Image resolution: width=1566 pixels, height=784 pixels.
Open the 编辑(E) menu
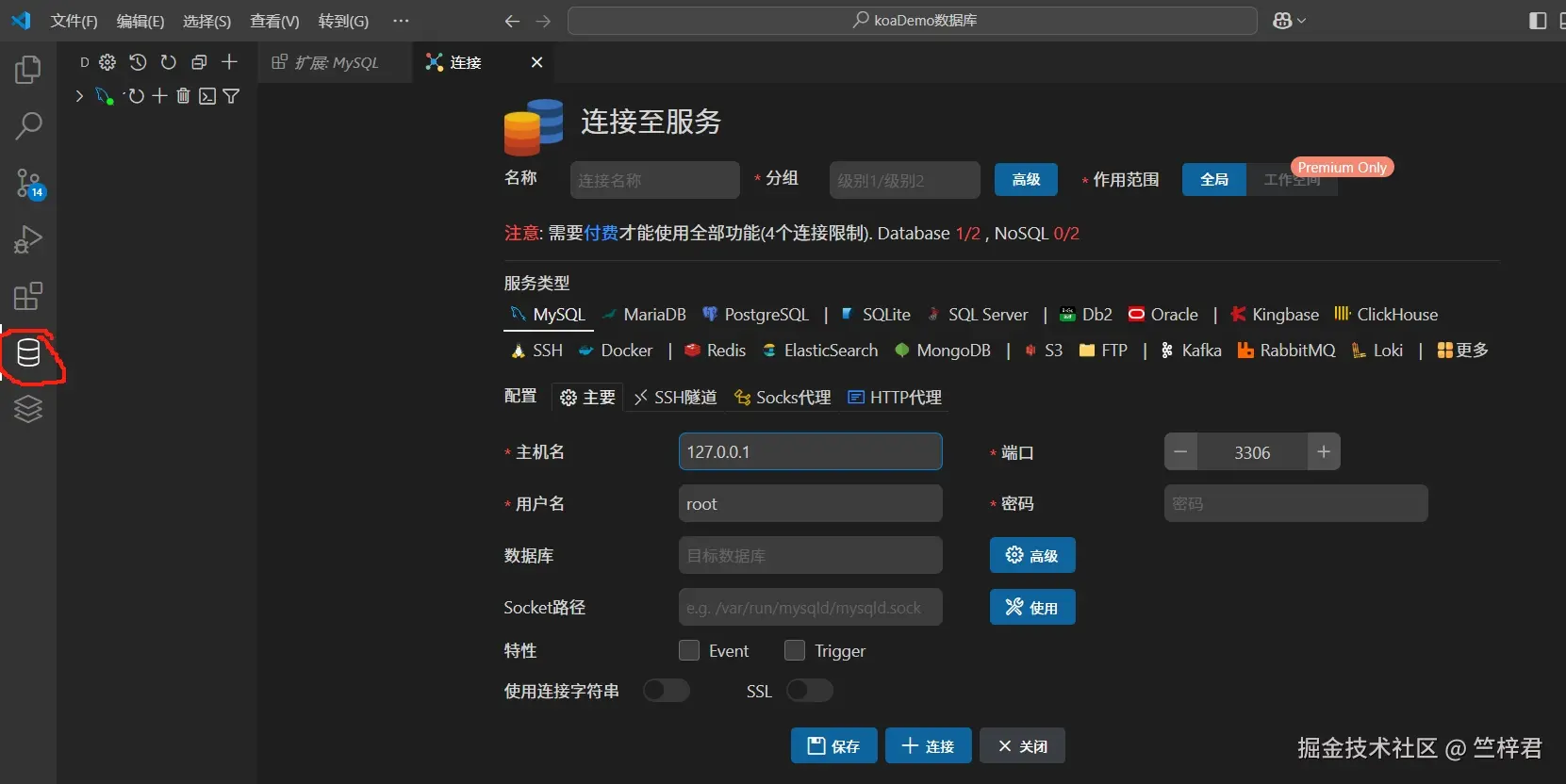pyautogui.click(x=140, y=21)
